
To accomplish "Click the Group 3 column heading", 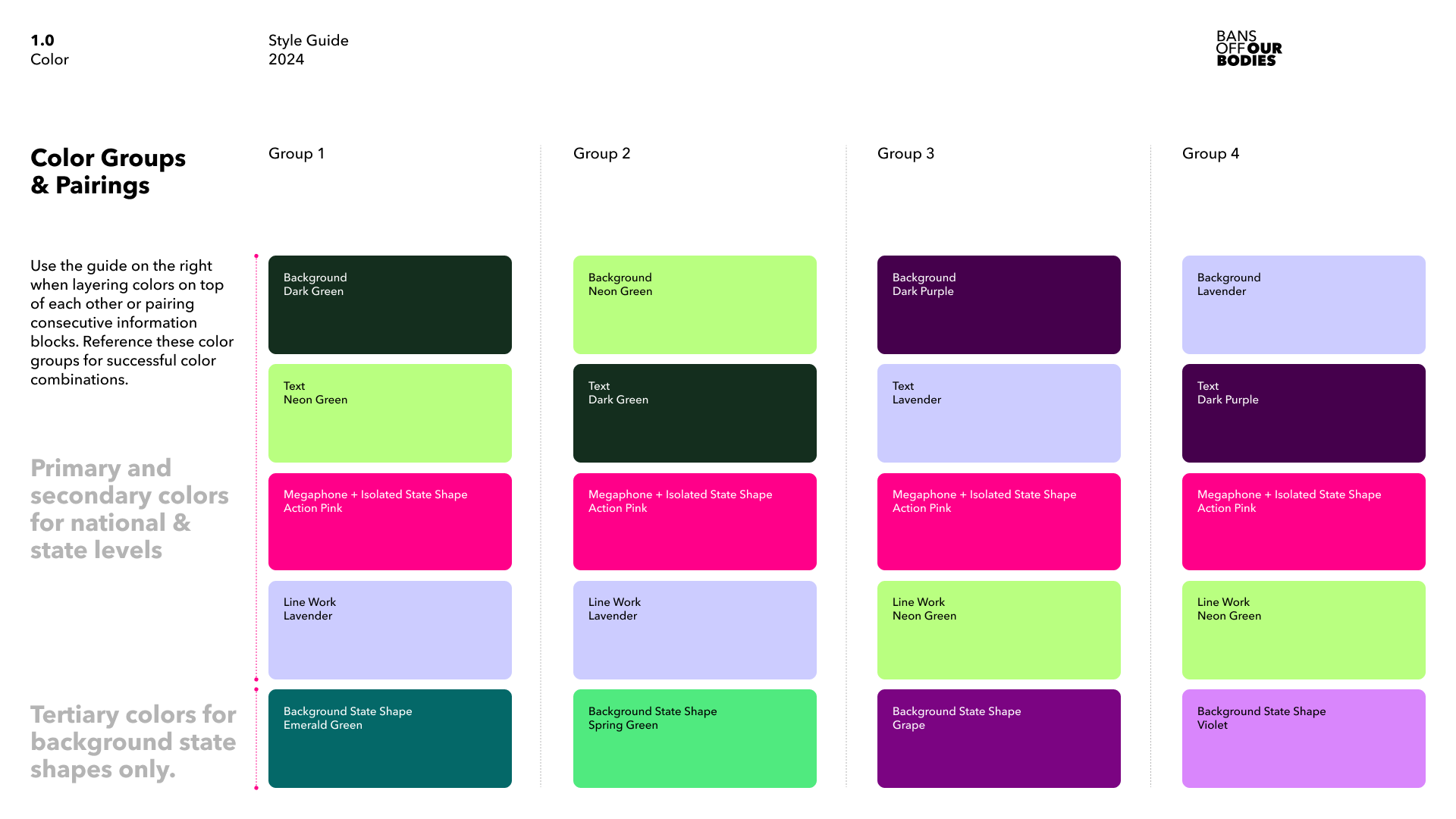I will pos(905,154).
